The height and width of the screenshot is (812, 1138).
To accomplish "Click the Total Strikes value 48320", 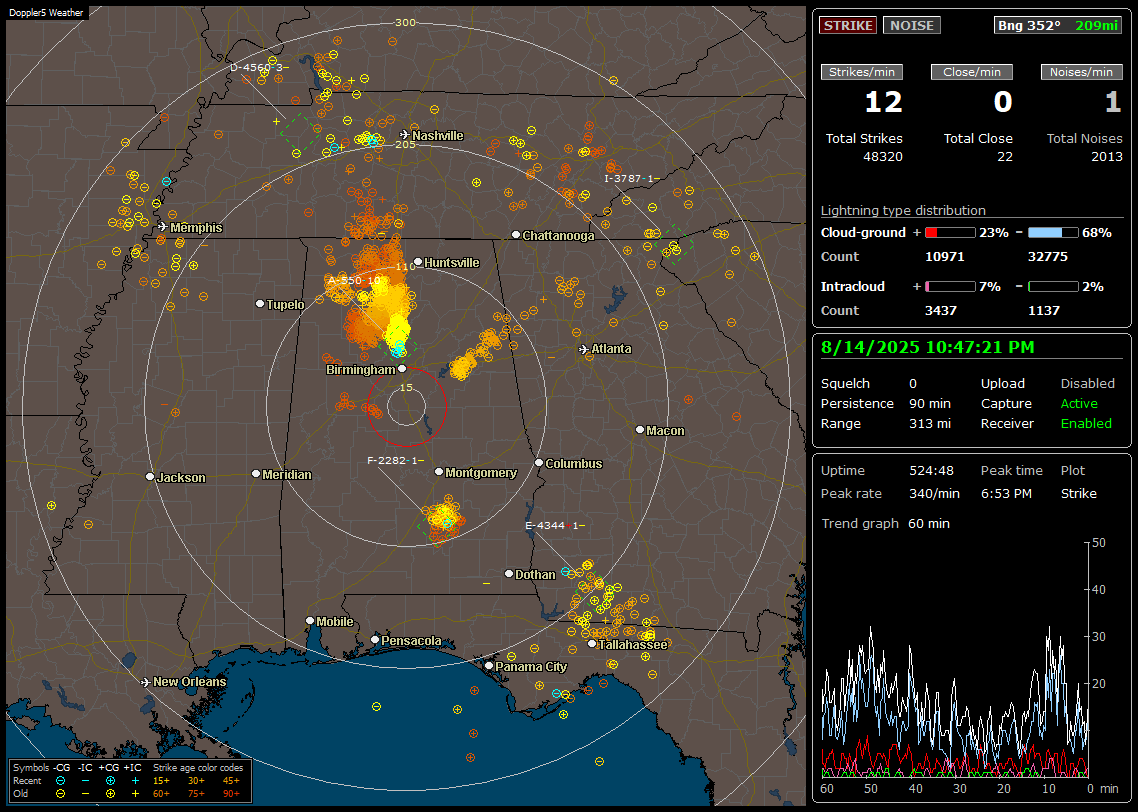I will pos(883,157).
